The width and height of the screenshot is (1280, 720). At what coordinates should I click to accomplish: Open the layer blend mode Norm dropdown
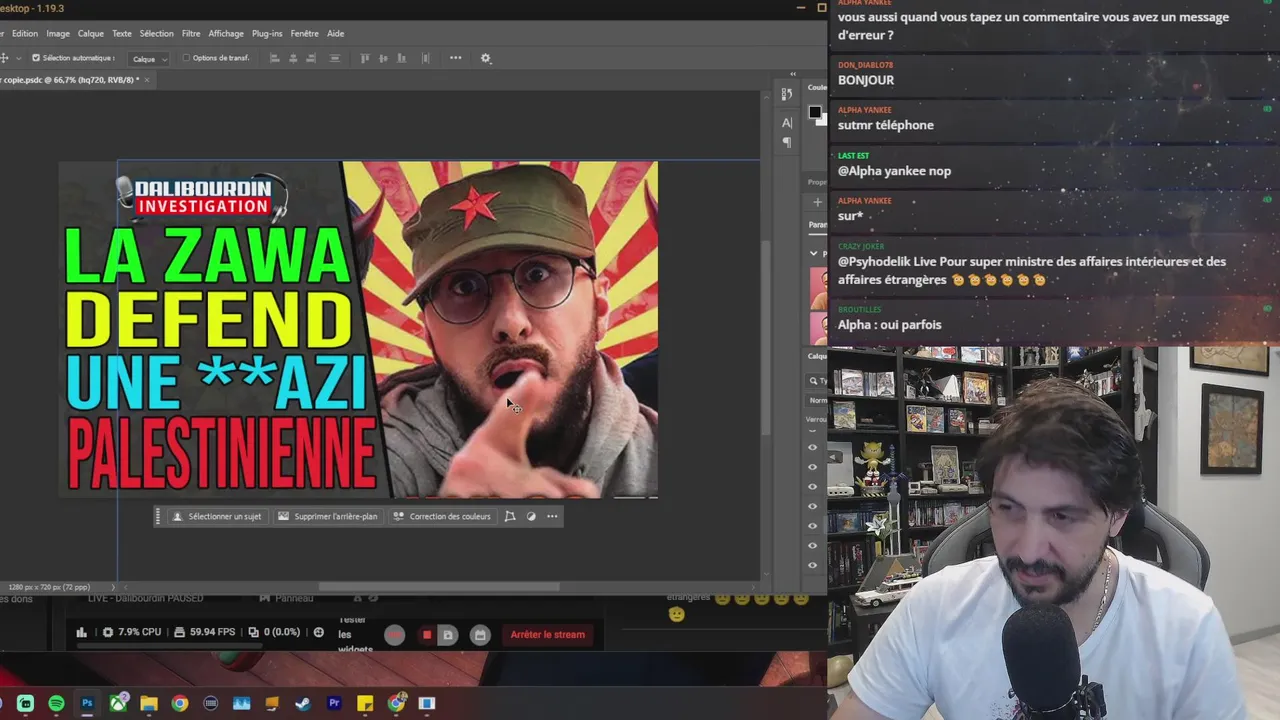pyautogui.click(x=818, y=400)
